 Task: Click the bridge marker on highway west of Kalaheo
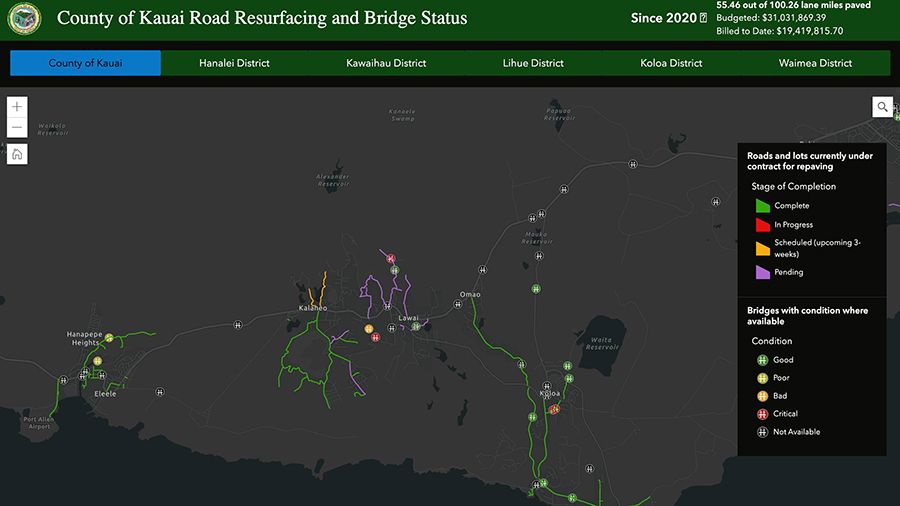(x=238, y=324)
